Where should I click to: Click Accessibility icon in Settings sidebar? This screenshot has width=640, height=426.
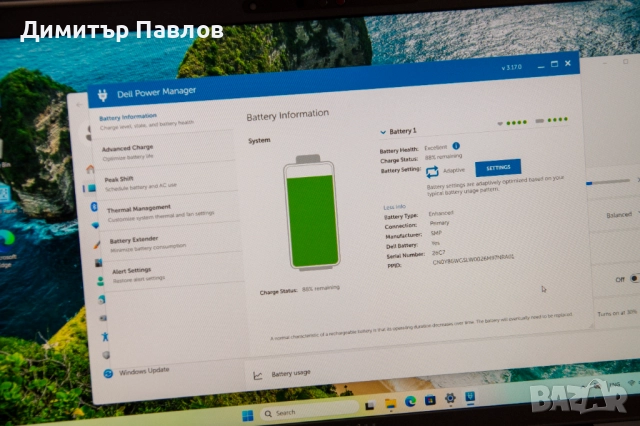105,337
